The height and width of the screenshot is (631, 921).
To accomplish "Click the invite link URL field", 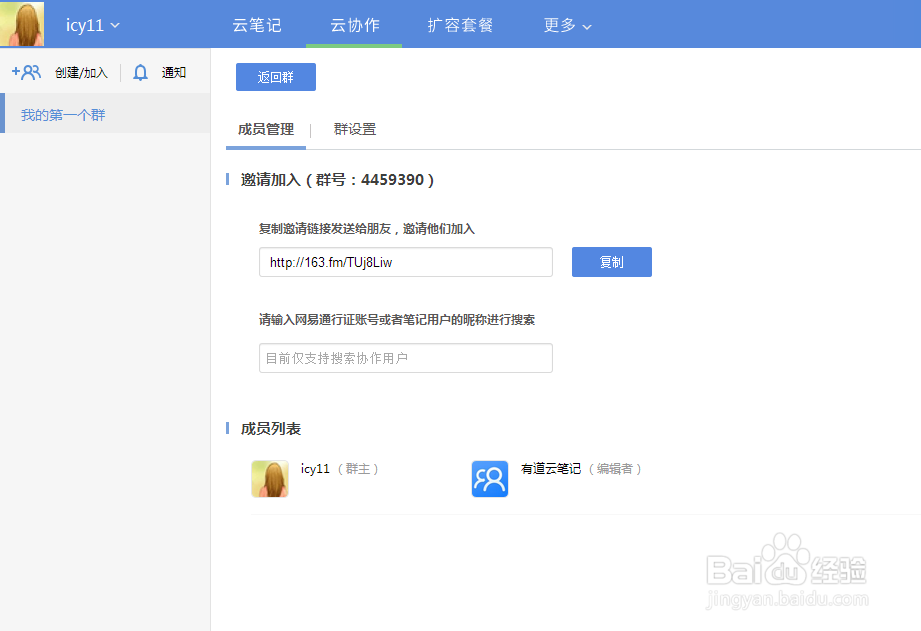I will [x=405, y=261].
